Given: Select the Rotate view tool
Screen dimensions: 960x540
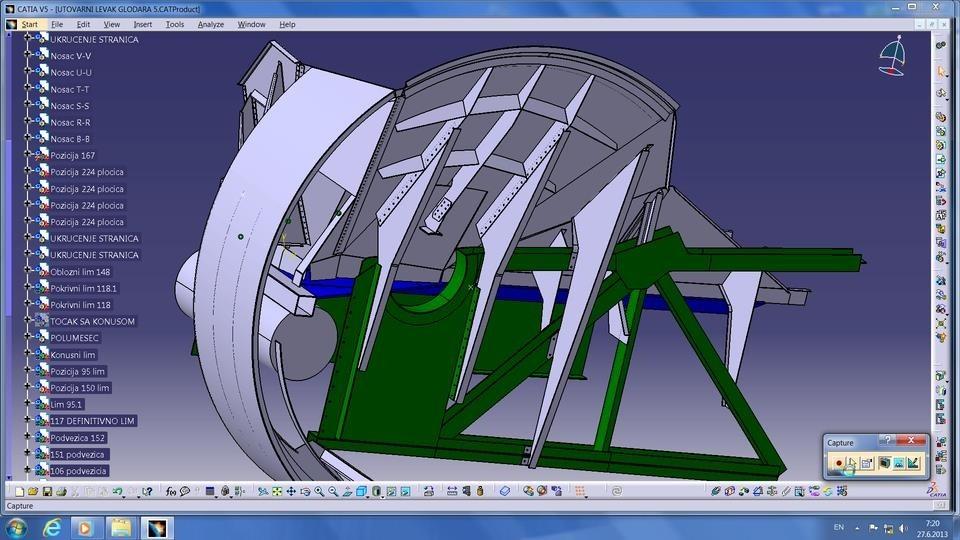Looking at the screenshot, I should click(x=305, y=491).
